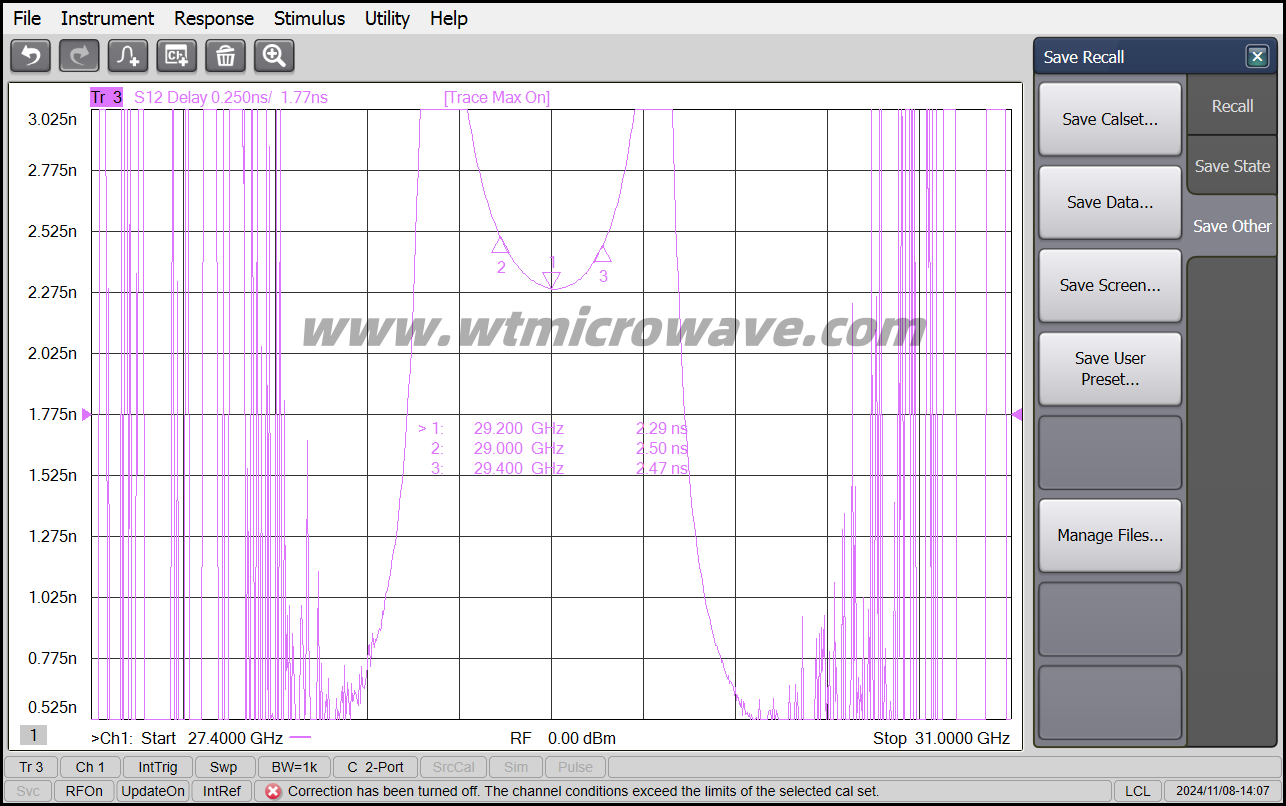Click the Save Screen... button
This screenshot has height=806, width=1286.
pos(1110,285)
